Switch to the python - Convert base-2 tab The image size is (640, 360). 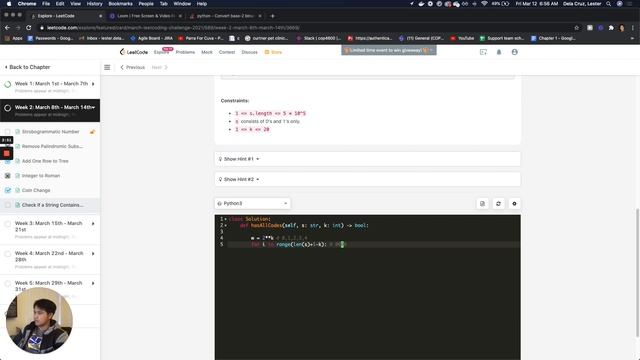[x=225, y=16]
